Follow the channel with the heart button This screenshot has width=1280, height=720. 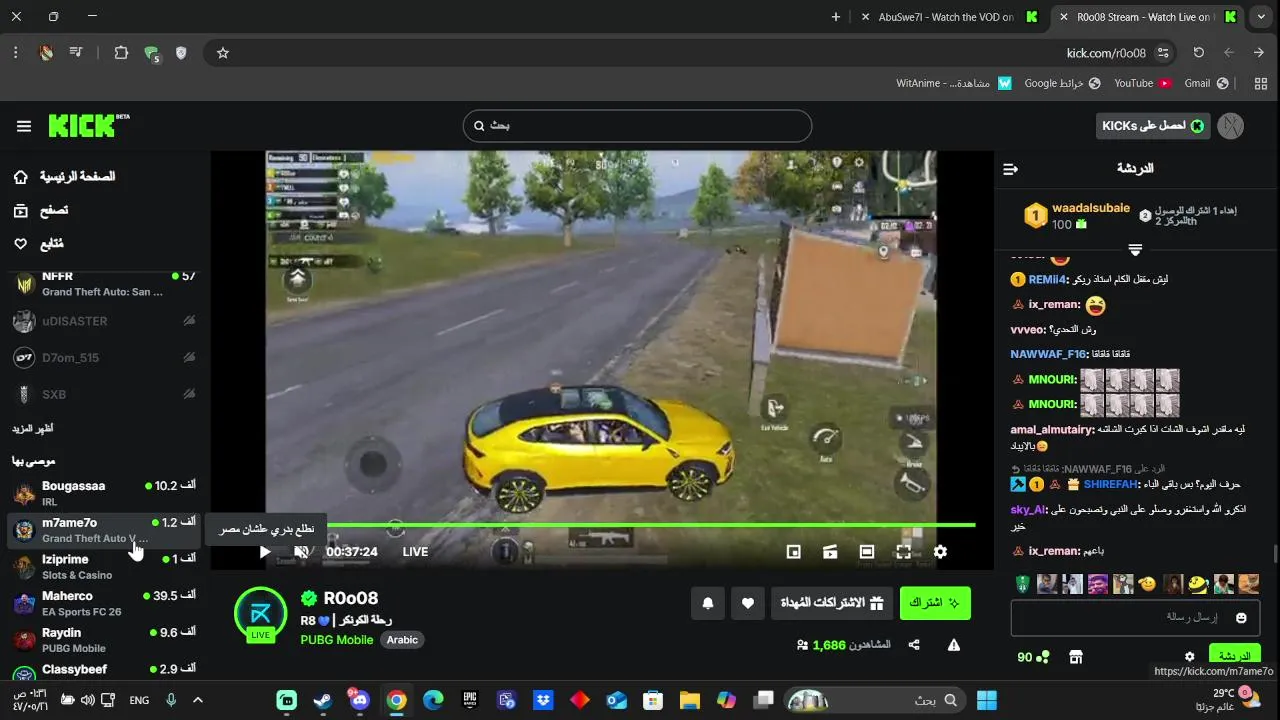point(748,603)
